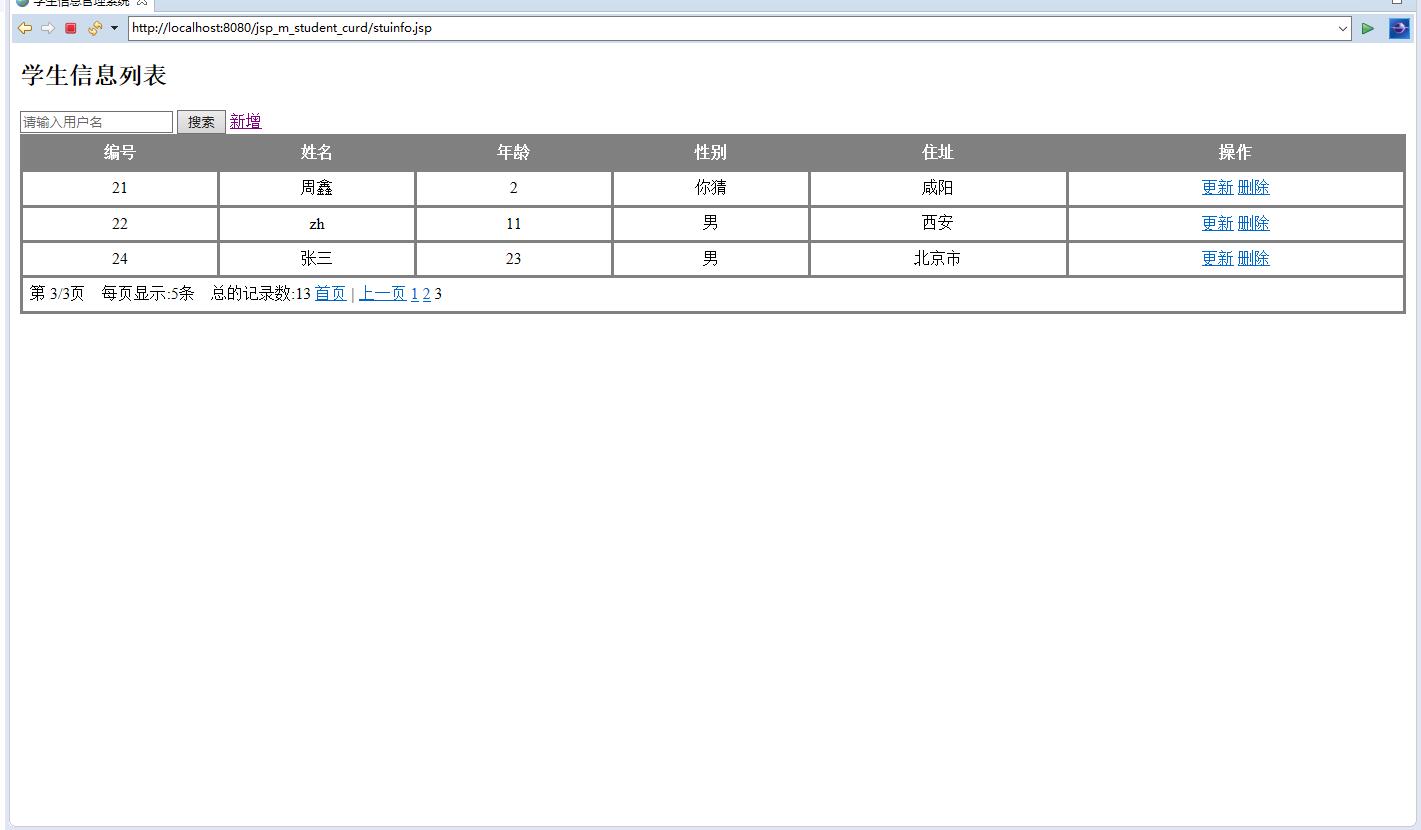Click 删除 for student 张三
Viewport: 1421px width, 830px height.
click(x=1255, y=258)
